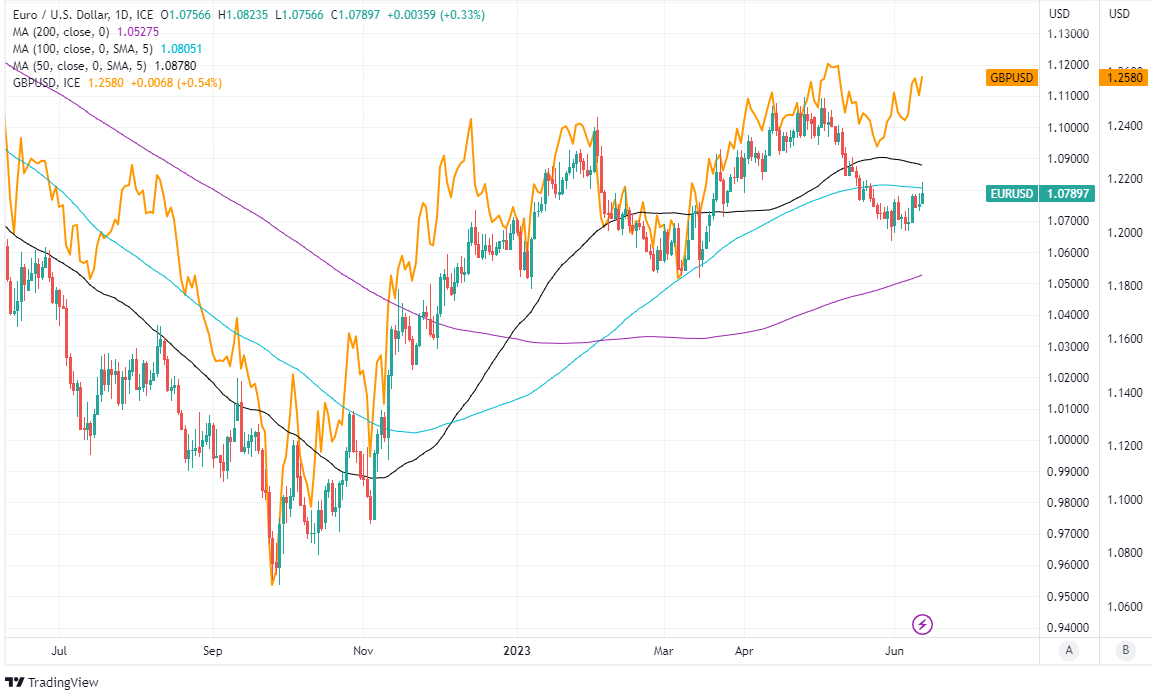1153x695 pixels.
Task: Toggle auto scale with the A button
Action: coord(1069,651)
